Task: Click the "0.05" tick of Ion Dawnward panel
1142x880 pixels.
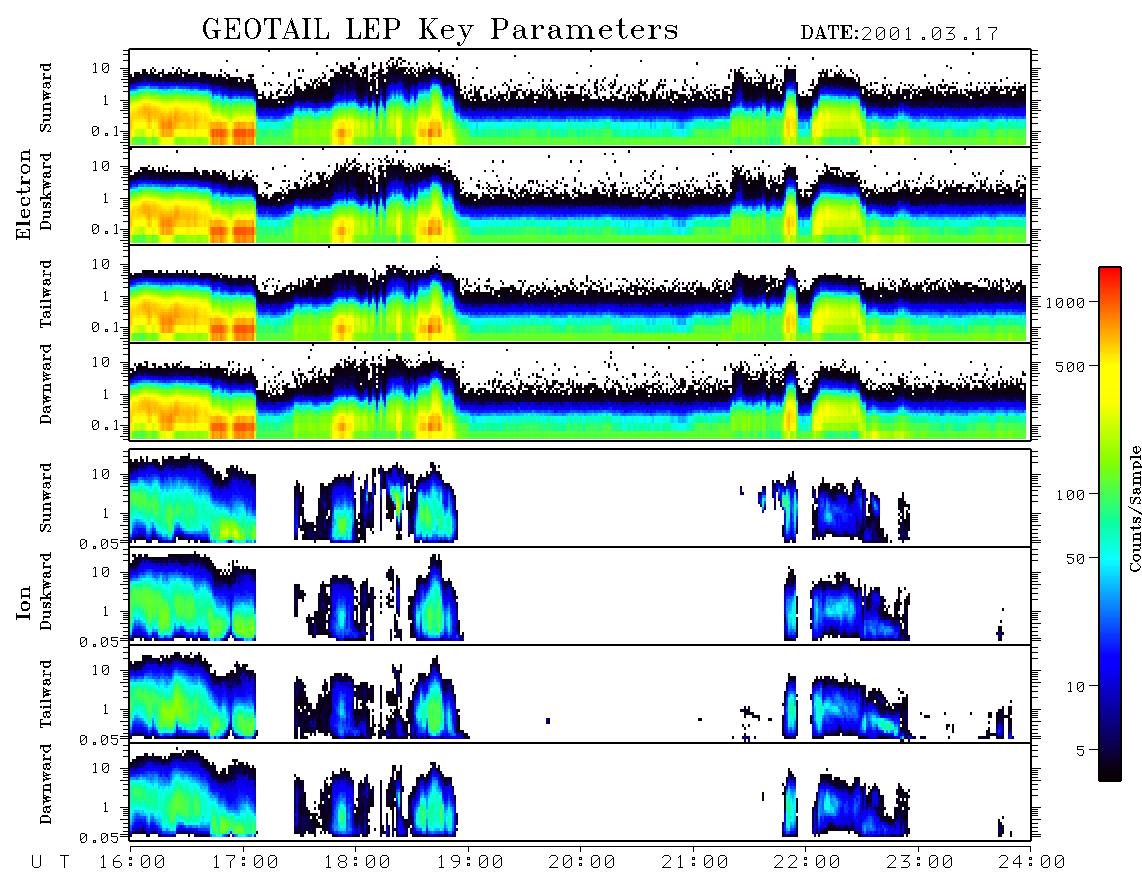Action: (98, 838)
